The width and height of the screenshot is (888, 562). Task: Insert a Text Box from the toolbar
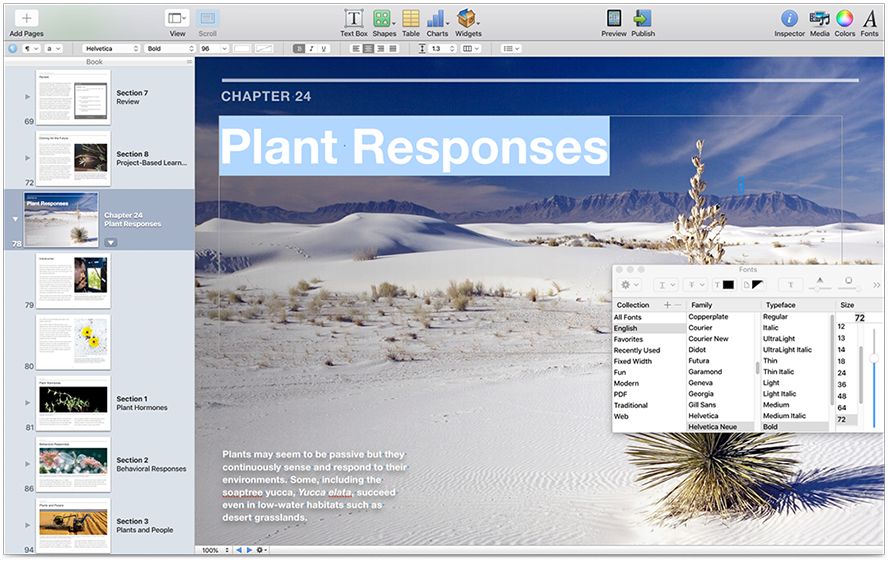click(353, 19)
